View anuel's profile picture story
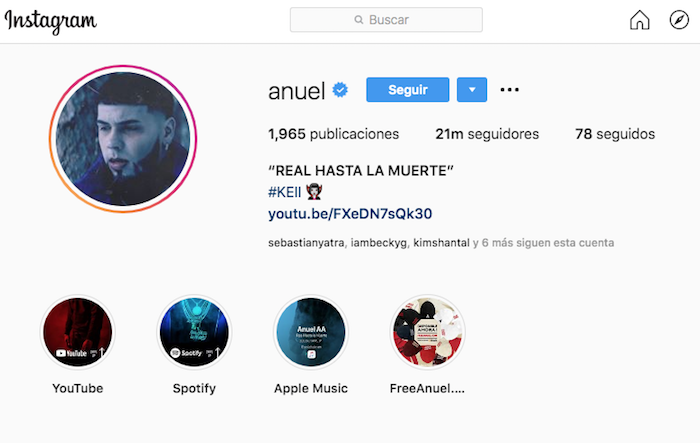Image resolution: width=700 pixels, height=443 pixels. 123,139
